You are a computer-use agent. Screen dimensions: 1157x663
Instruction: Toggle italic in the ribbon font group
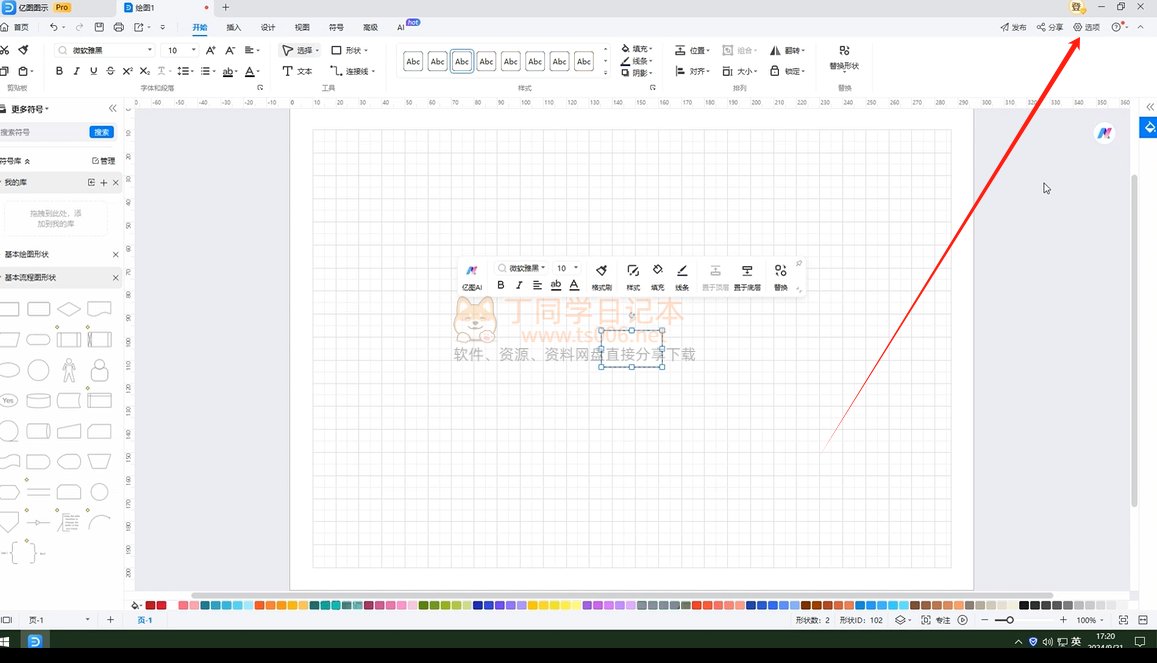[76, 71]
